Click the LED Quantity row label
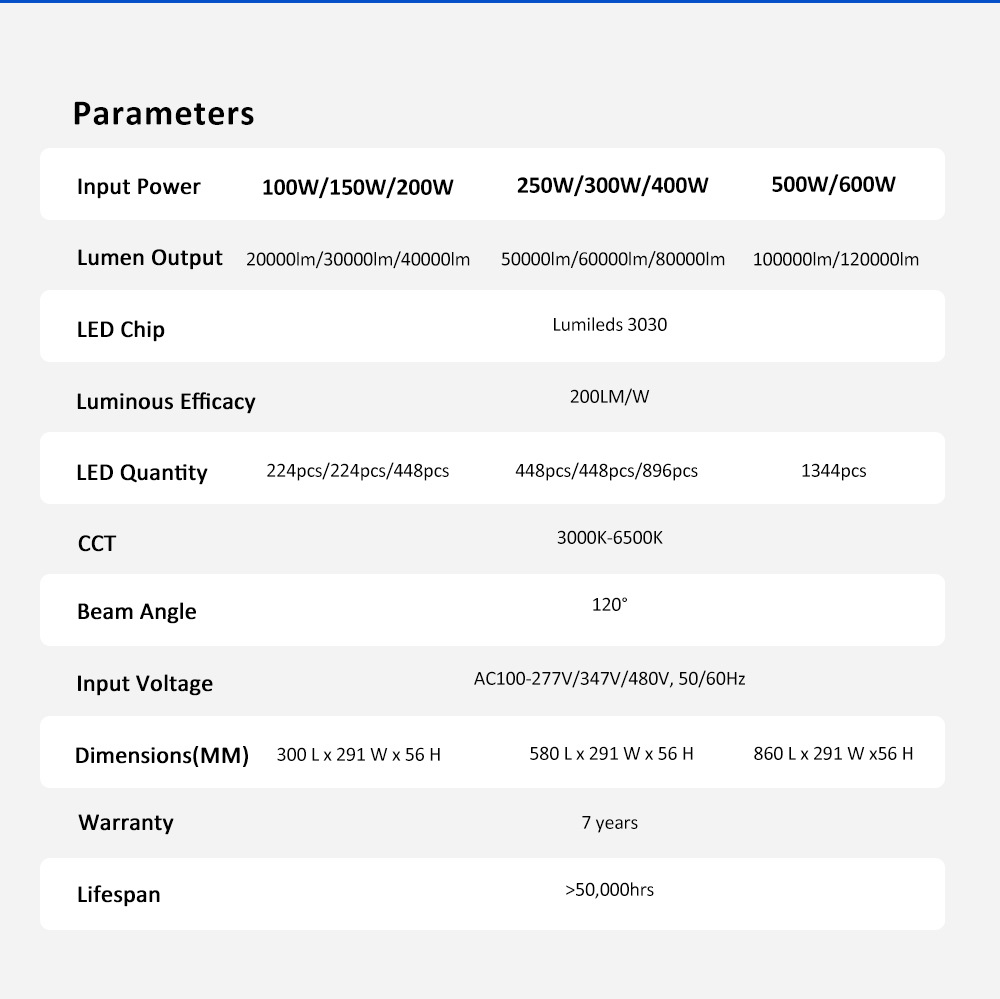1000x999 pixels. [142, 473]
